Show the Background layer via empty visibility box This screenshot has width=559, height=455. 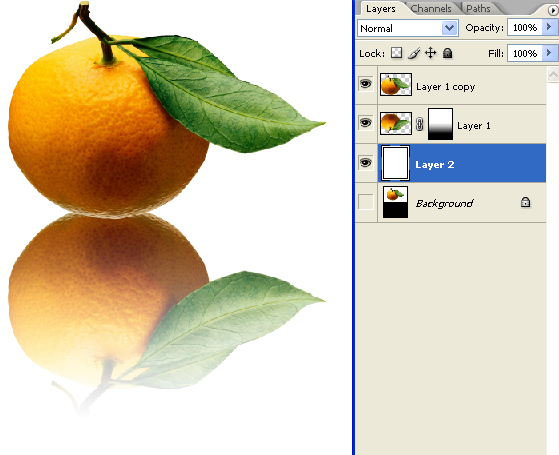366,202
